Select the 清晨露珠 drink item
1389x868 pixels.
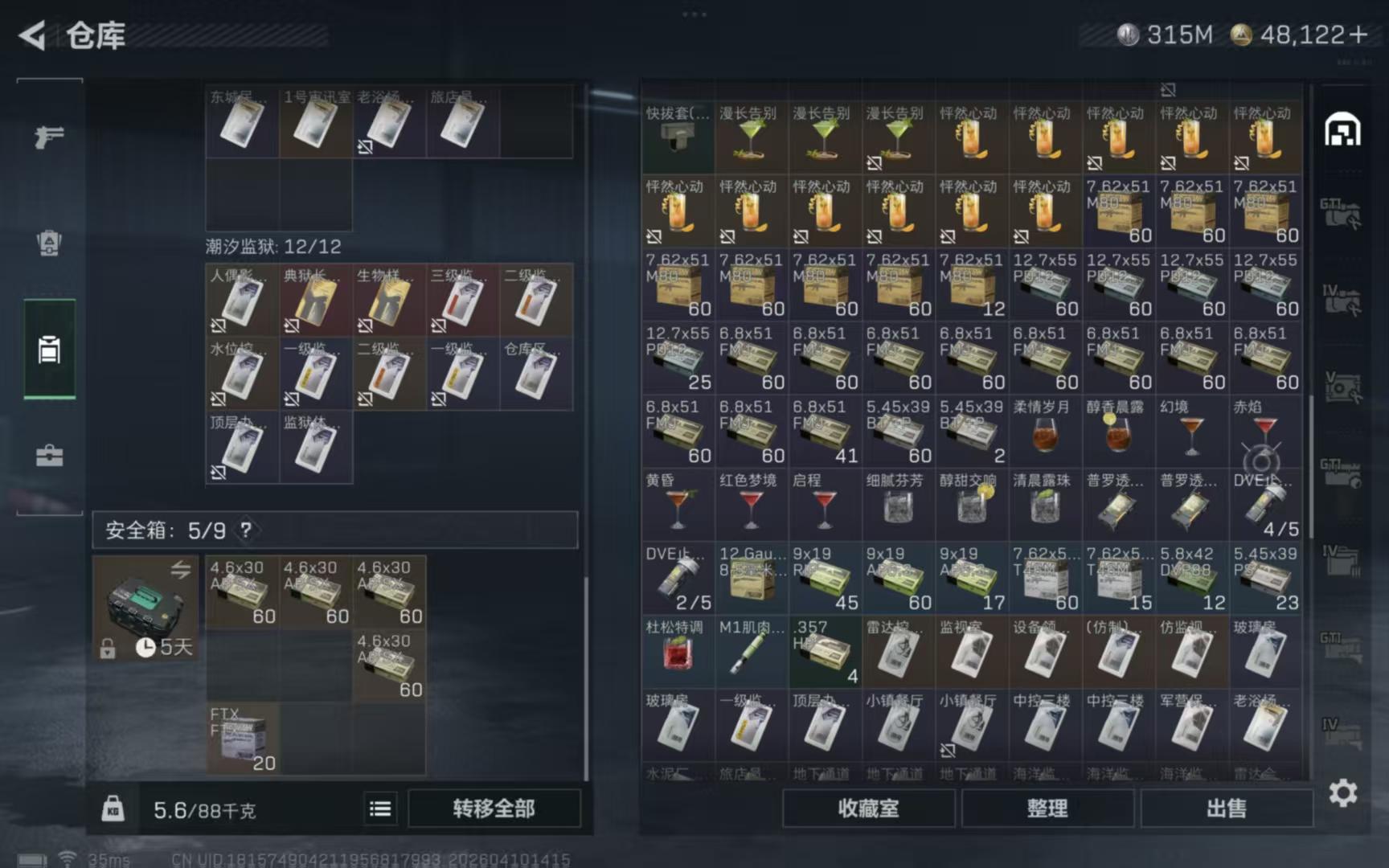(1045, 505)
